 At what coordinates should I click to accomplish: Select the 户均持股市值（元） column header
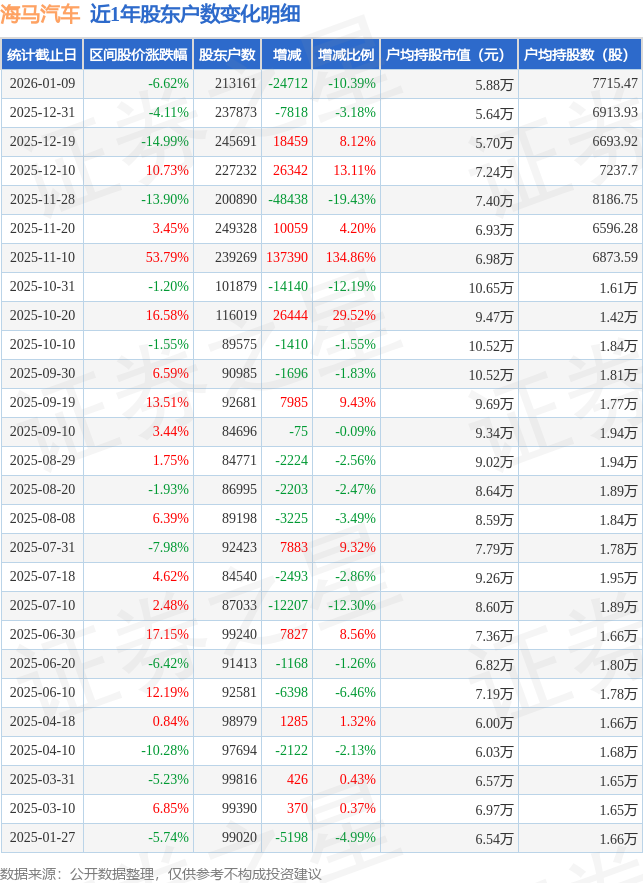[x=447, y=55]
